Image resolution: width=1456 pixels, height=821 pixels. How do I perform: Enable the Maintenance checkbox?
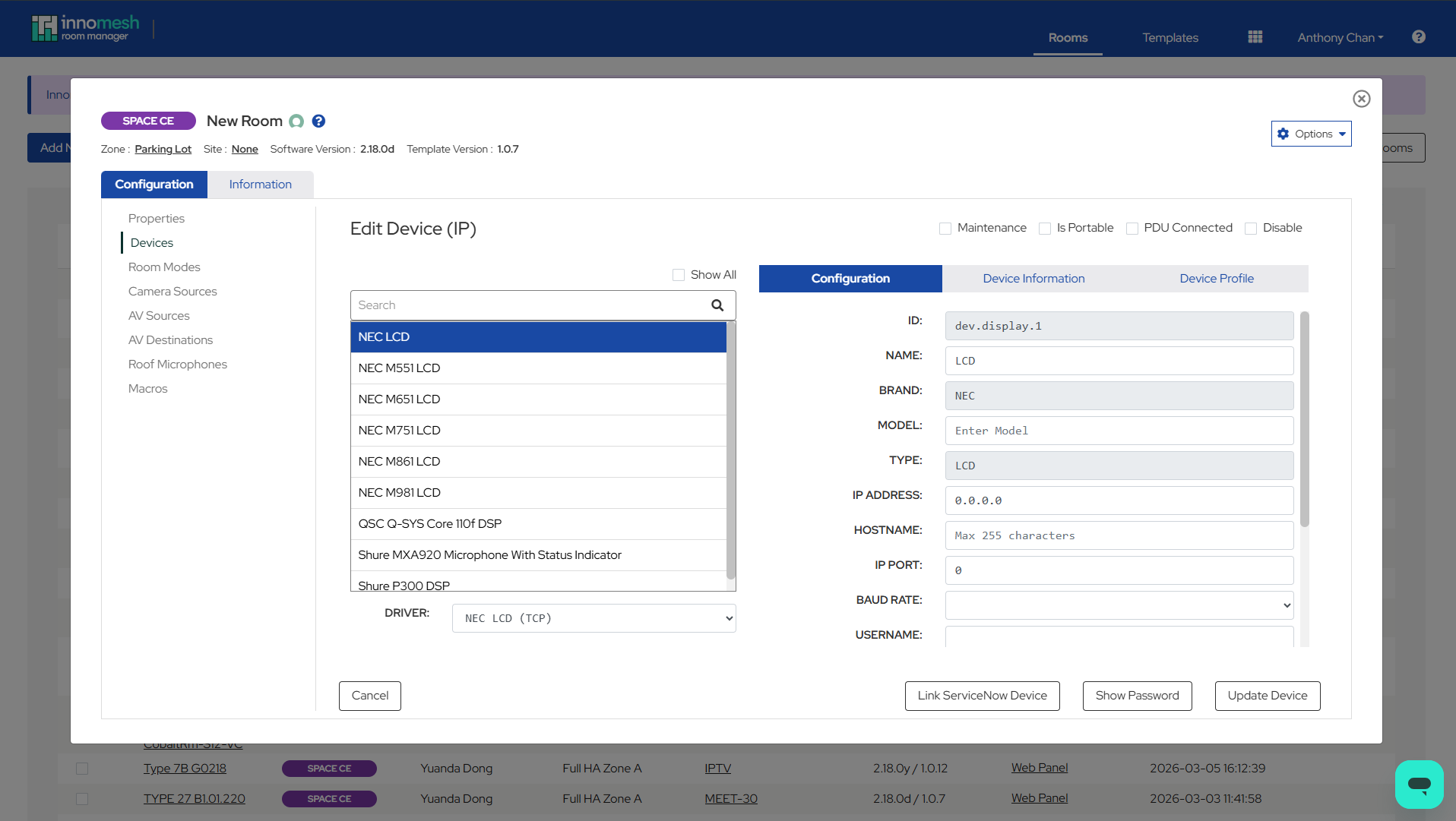(x=945, y=229)
